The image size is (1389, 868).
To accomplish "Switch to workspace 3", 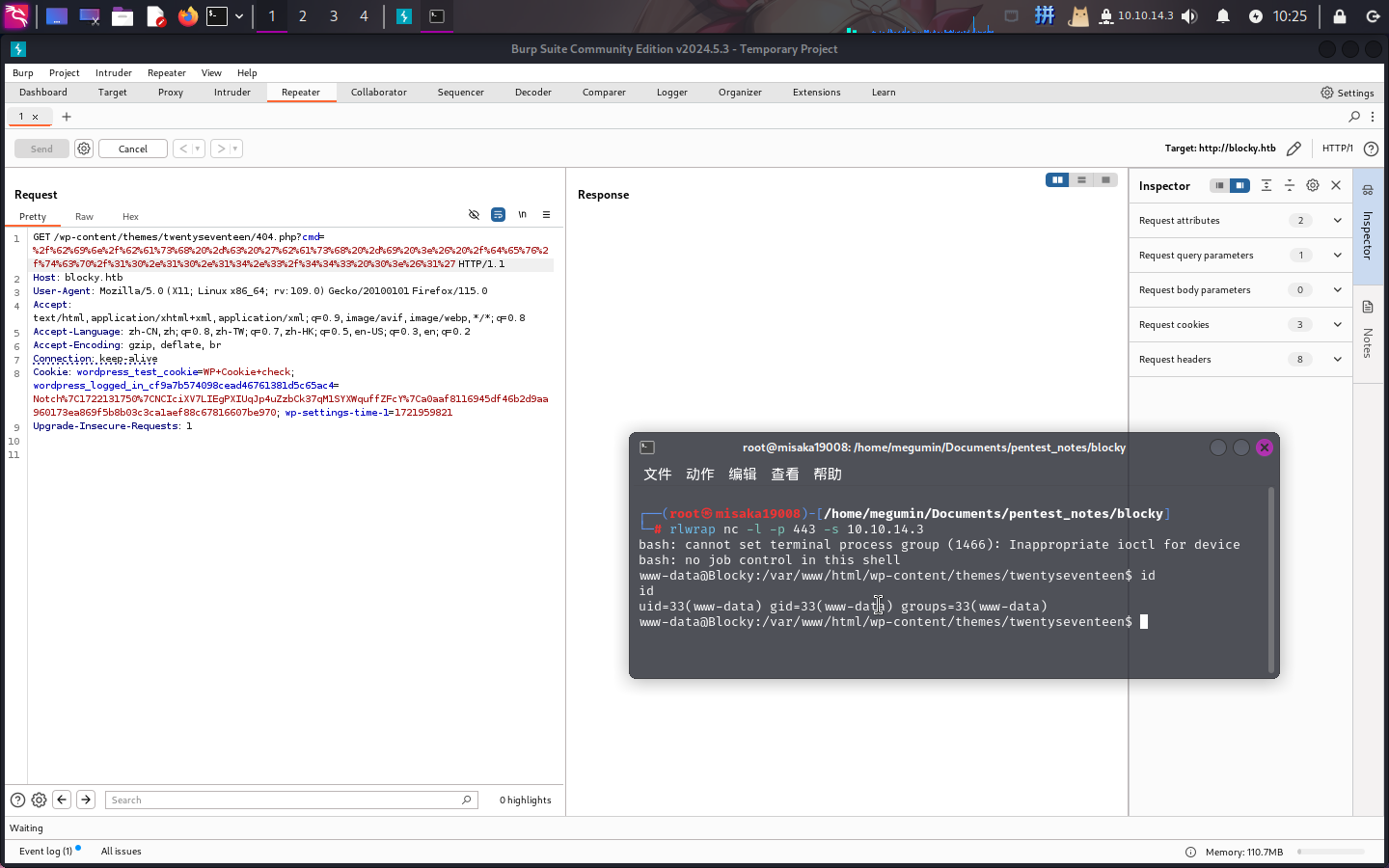I will [334, 15].
